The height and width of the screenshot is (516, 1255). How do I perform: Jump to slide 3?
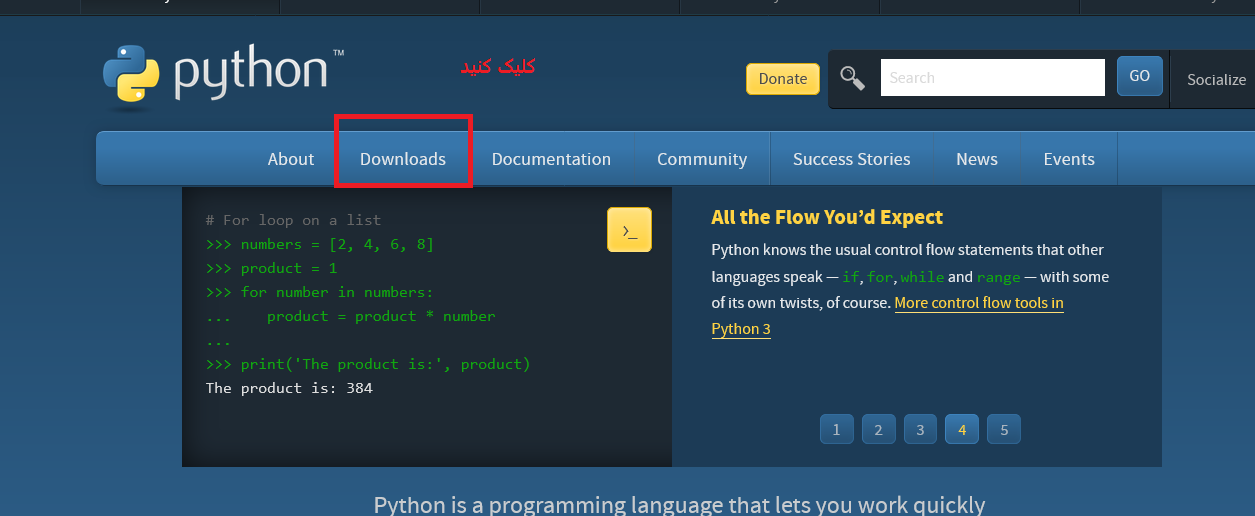click(x=920, y=430)
